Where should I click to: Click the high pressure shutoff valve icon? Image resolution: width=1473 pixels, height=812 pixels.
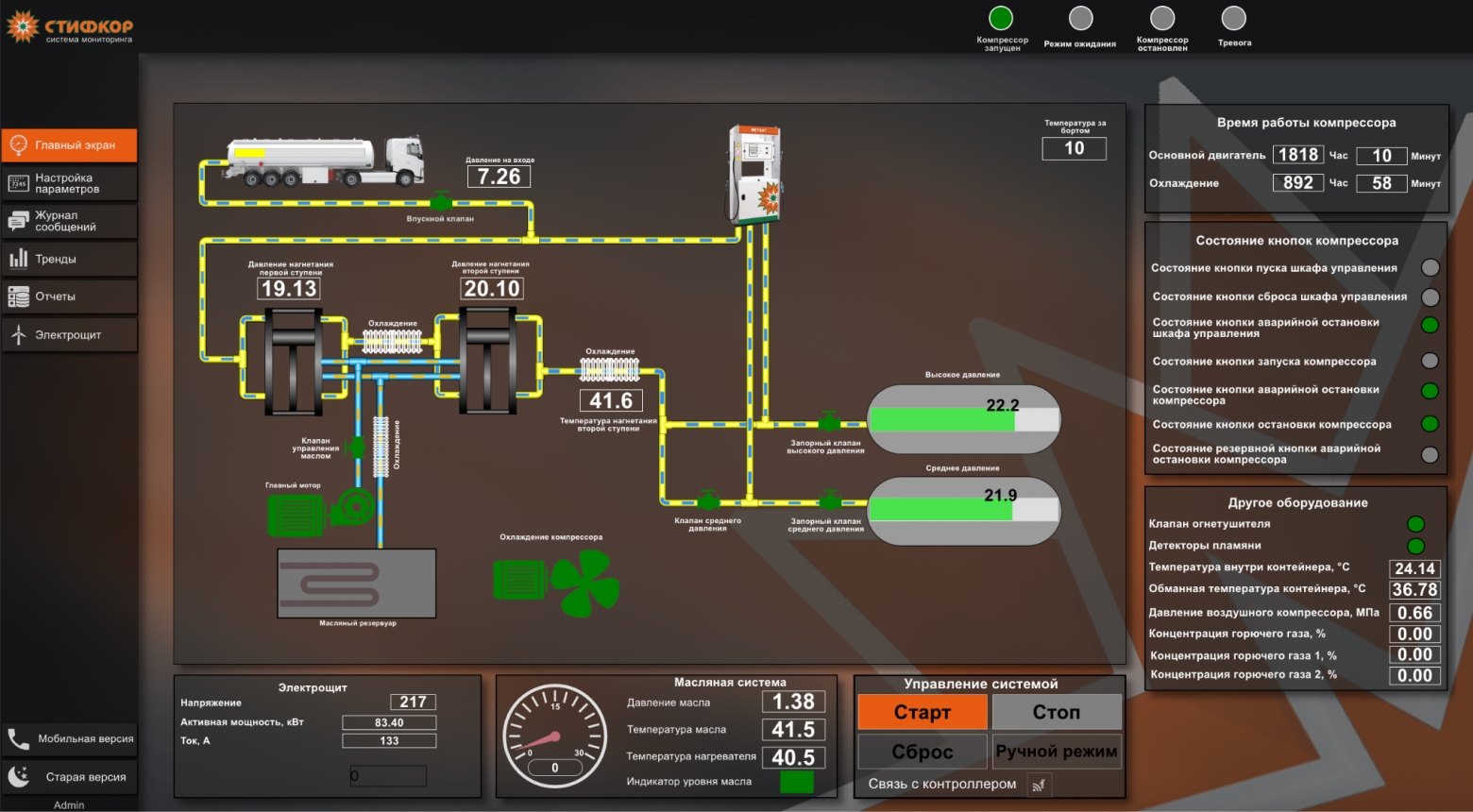pyautogui.click(x=828, y=422)
